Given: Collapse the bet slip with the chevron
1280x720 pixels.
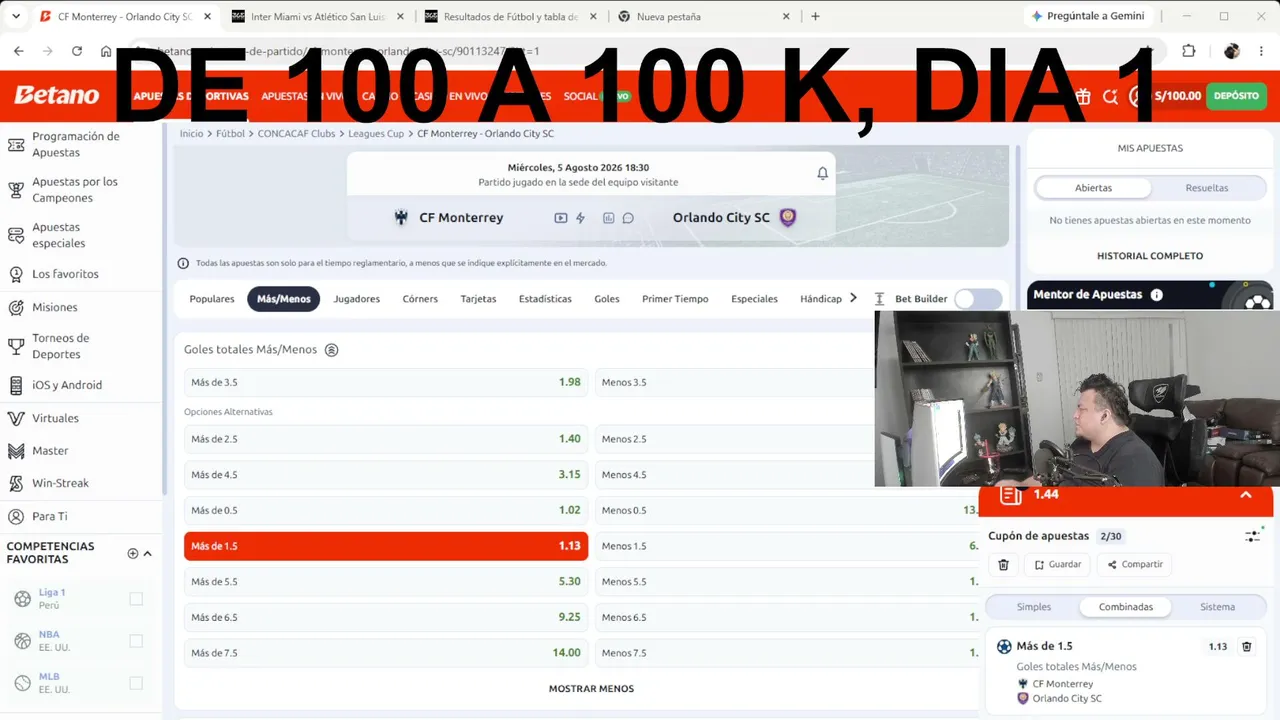Looking at the screenshot, I should (x=1246, y=495).
